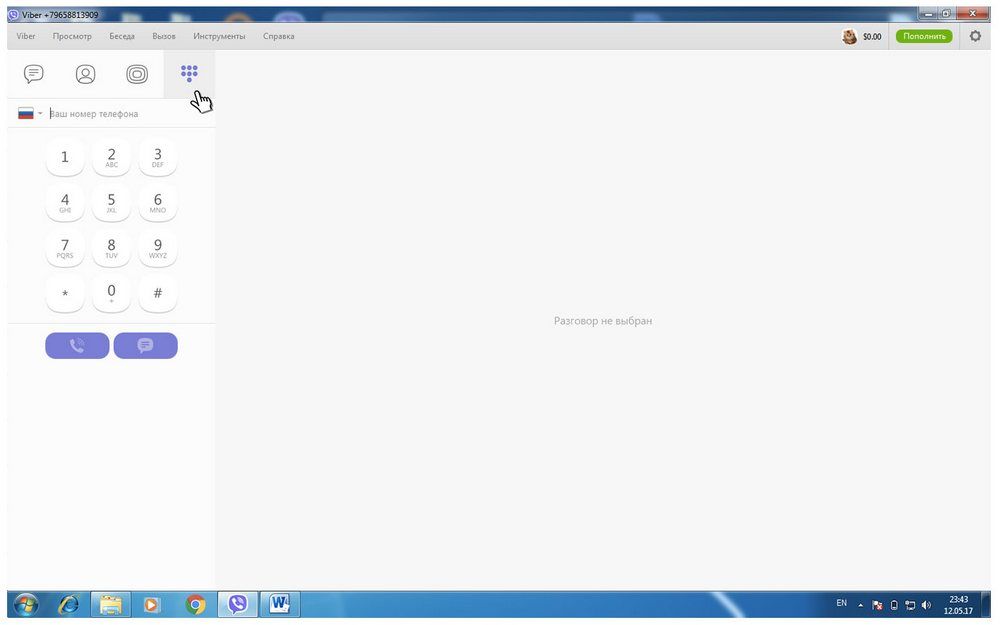Select the dial pad icon
This screenshot has height=625, width=1000.
click(189, 73)
